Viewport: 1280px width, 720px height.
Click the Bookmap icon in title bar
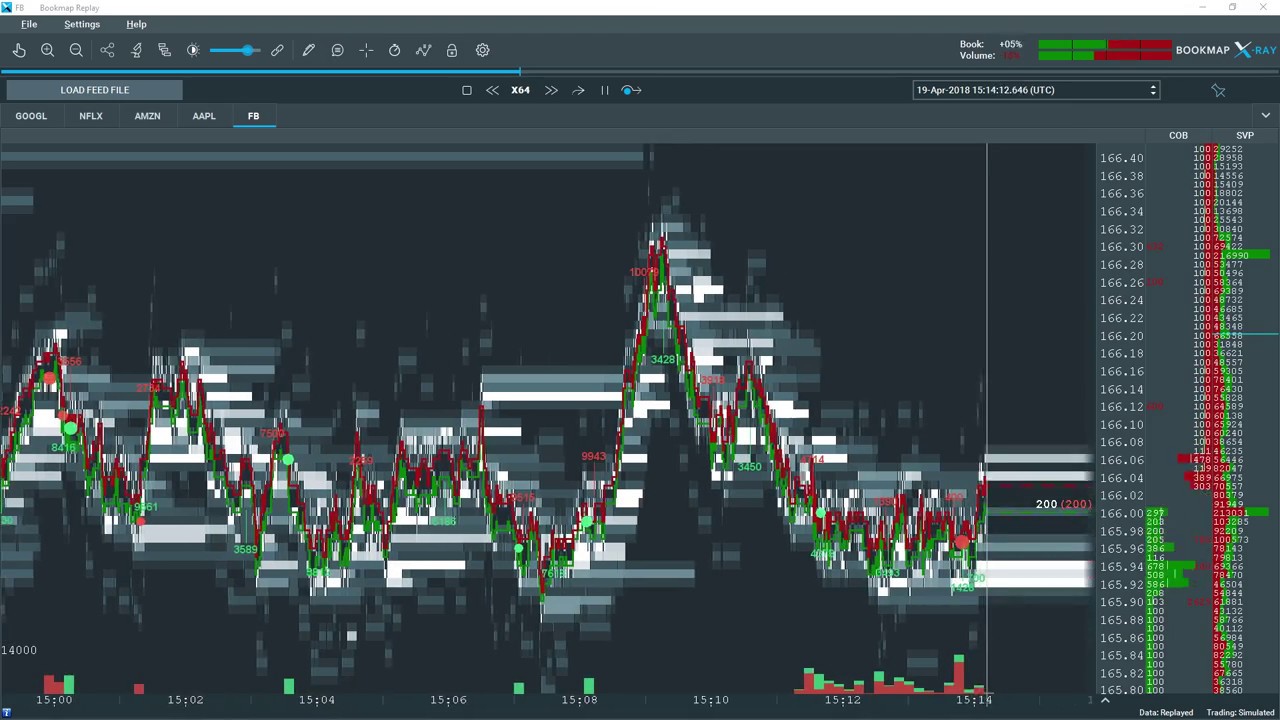coord(6,7)
